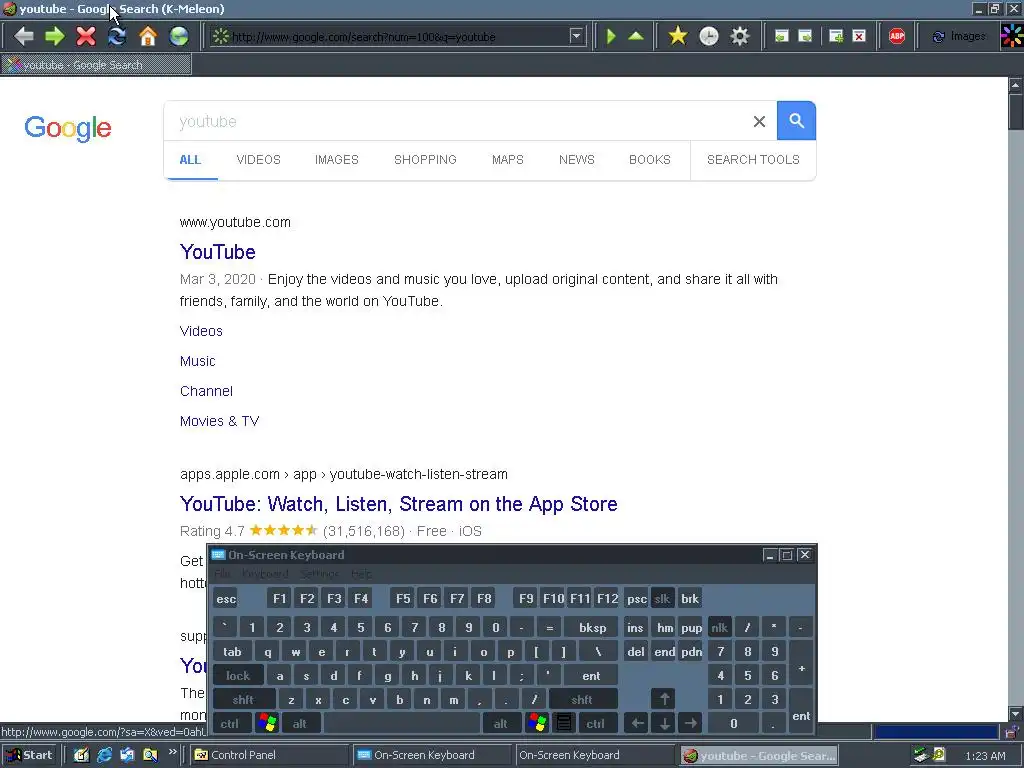Toggle the nlk (num lock) key

point(720,628)
